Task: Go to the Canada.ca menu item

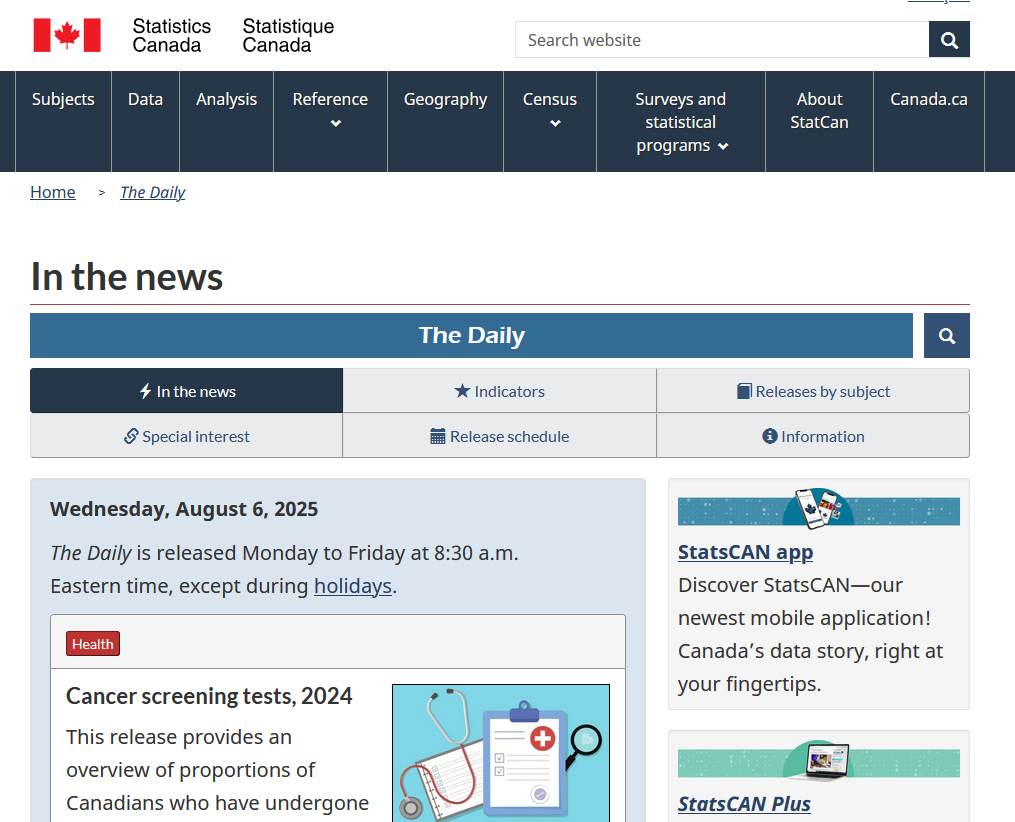Action: pyautogui.click(x=929, y=121)
